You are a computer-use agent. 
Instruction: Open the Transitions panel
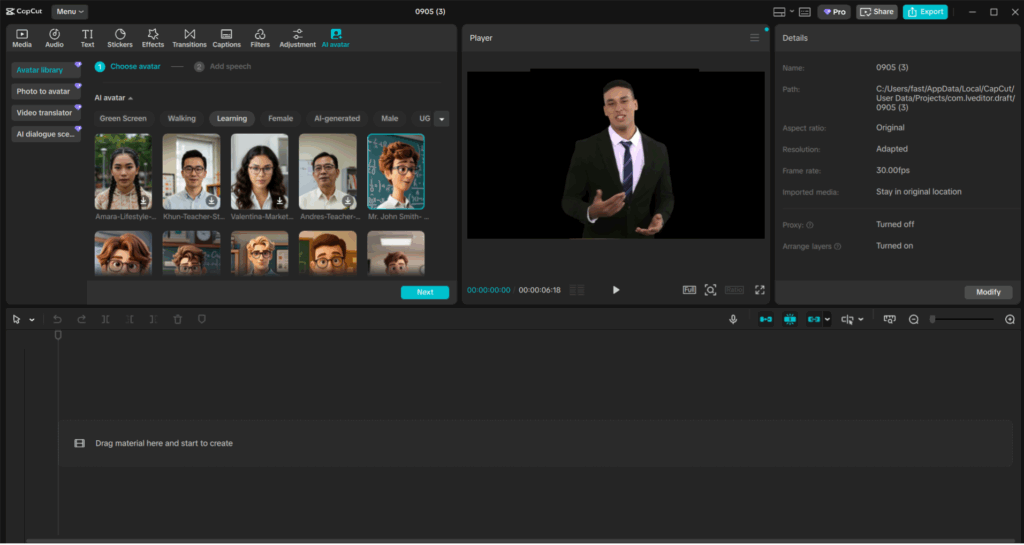[189, 39]
